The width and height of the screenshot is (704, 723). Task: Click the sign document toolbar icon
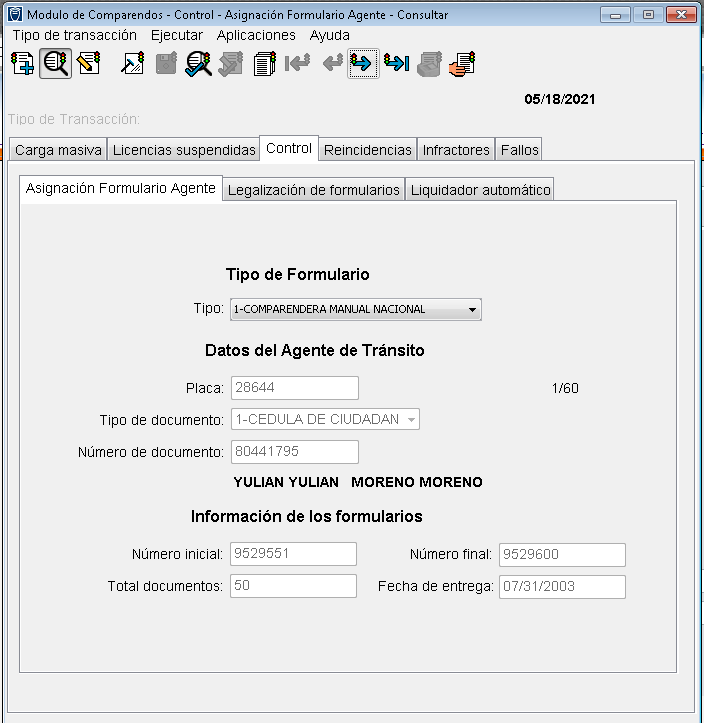point(132,64)
